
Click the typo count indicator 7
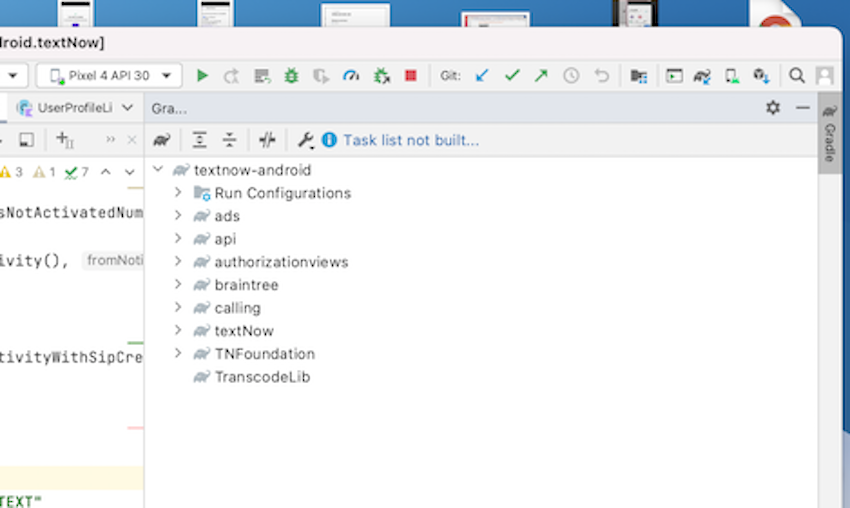[x=76, y=172]
